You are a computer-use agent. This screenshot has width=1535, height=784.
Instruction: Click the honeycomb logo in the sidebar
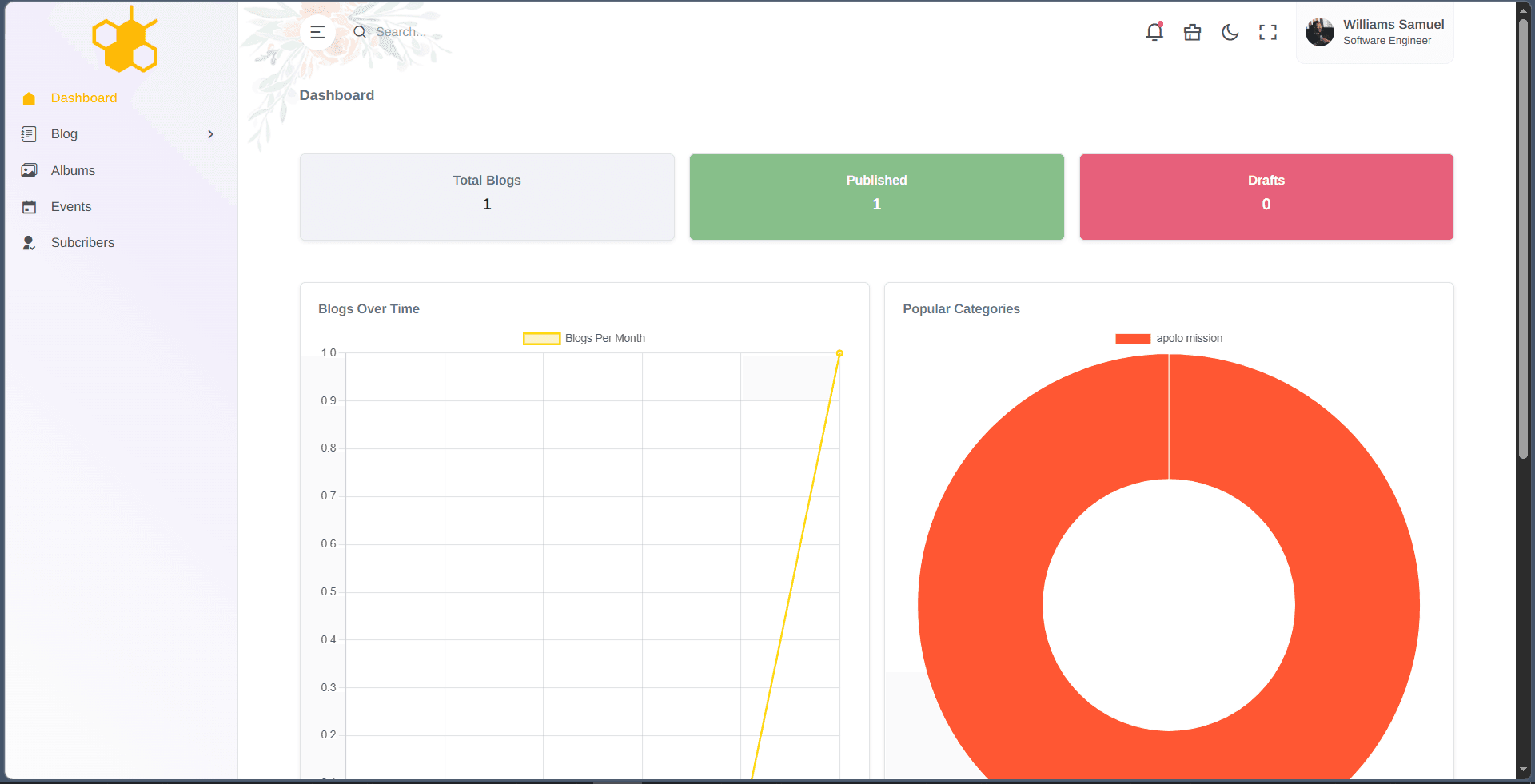pos(126,40)
